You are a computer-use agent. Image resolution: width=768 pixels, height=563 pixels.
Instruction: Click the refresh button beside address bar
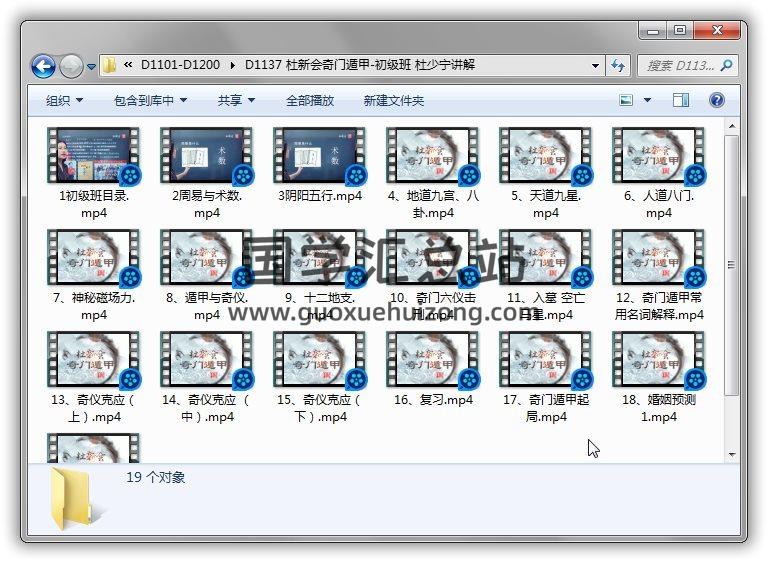point(618,66)
